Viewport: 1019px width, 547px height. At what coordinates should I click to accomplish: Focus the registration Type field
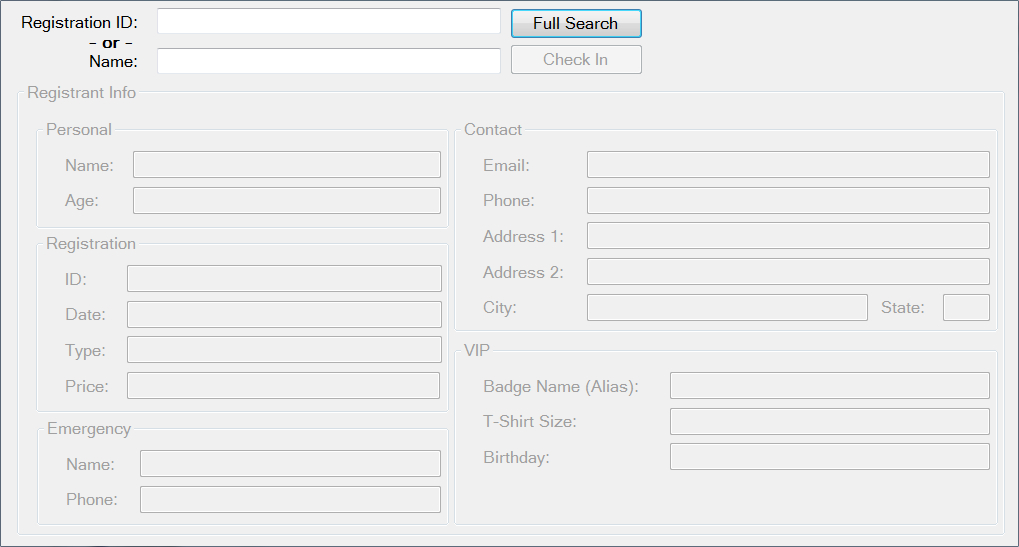click(x=284, y=350)
